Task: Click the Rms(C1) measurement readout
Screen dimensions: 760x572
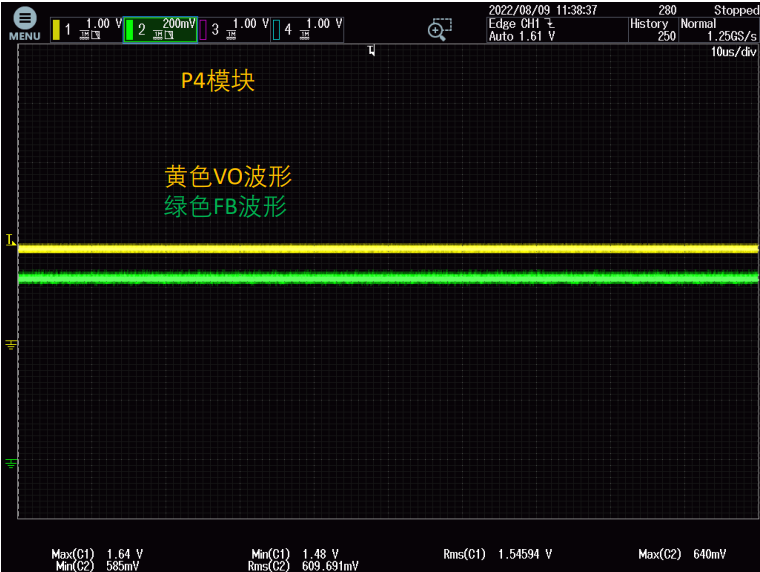Action: click(x=497, y=554)
